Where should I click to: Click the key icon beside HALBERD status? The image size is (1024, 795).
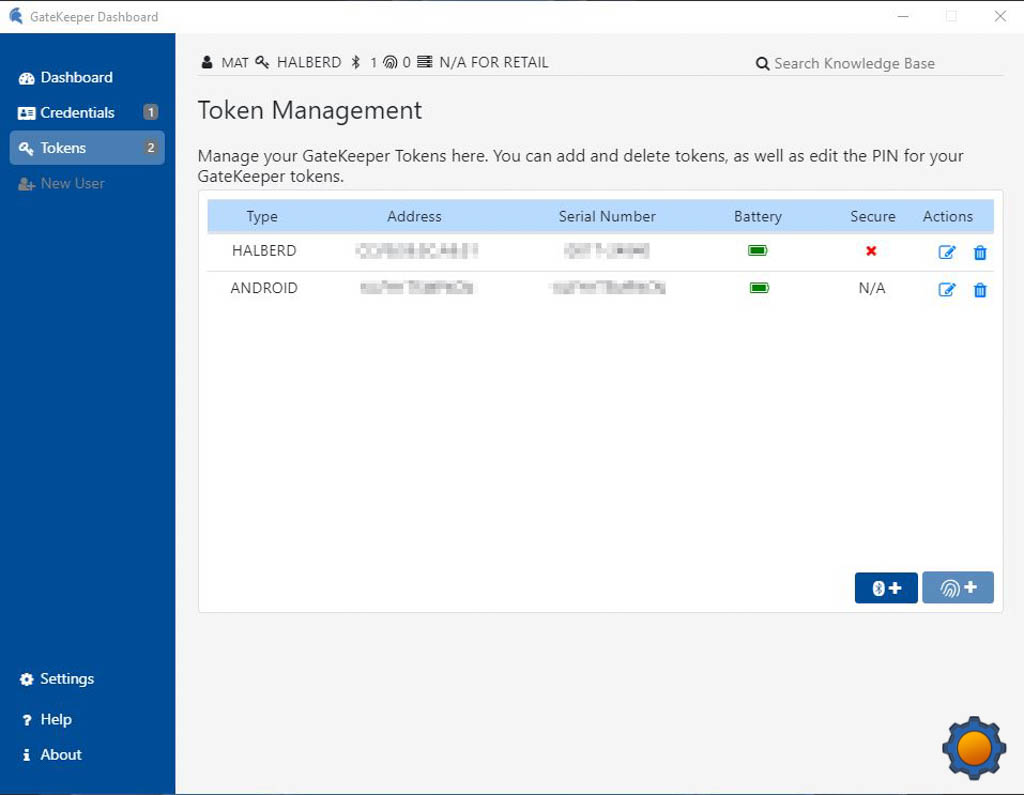click(x=262, y=62)
